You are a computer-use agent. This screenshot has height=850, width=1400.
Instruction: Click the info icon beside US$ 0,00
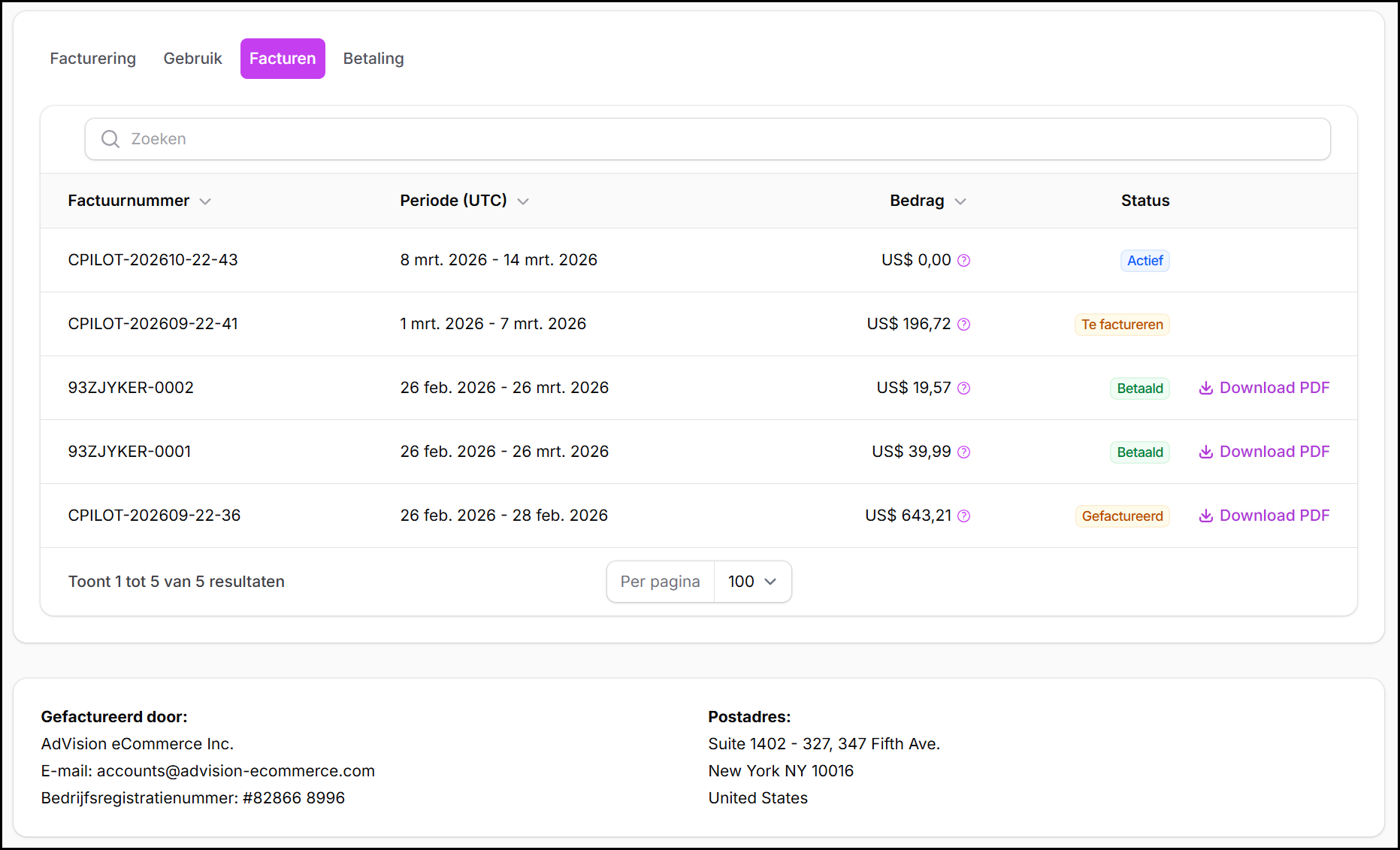pyautogui.click(x=963, y=261)
